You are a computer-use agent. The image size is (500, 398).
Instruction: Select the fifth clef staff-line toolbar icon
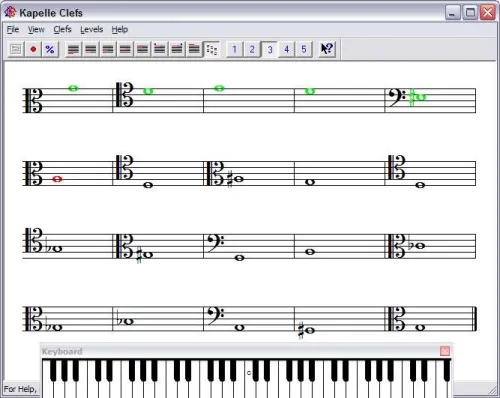142,49
